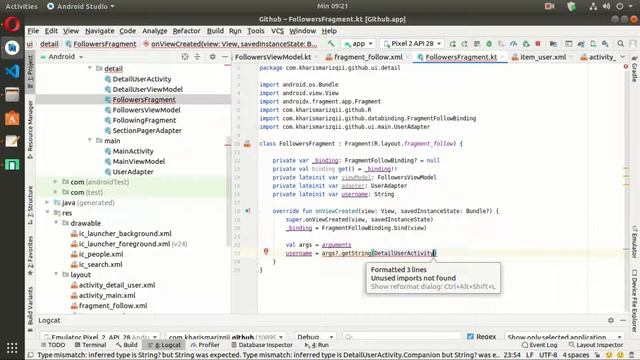The image size is (640, 360).
Task: Click the Project panel settings gear icon
Action: 212,57
